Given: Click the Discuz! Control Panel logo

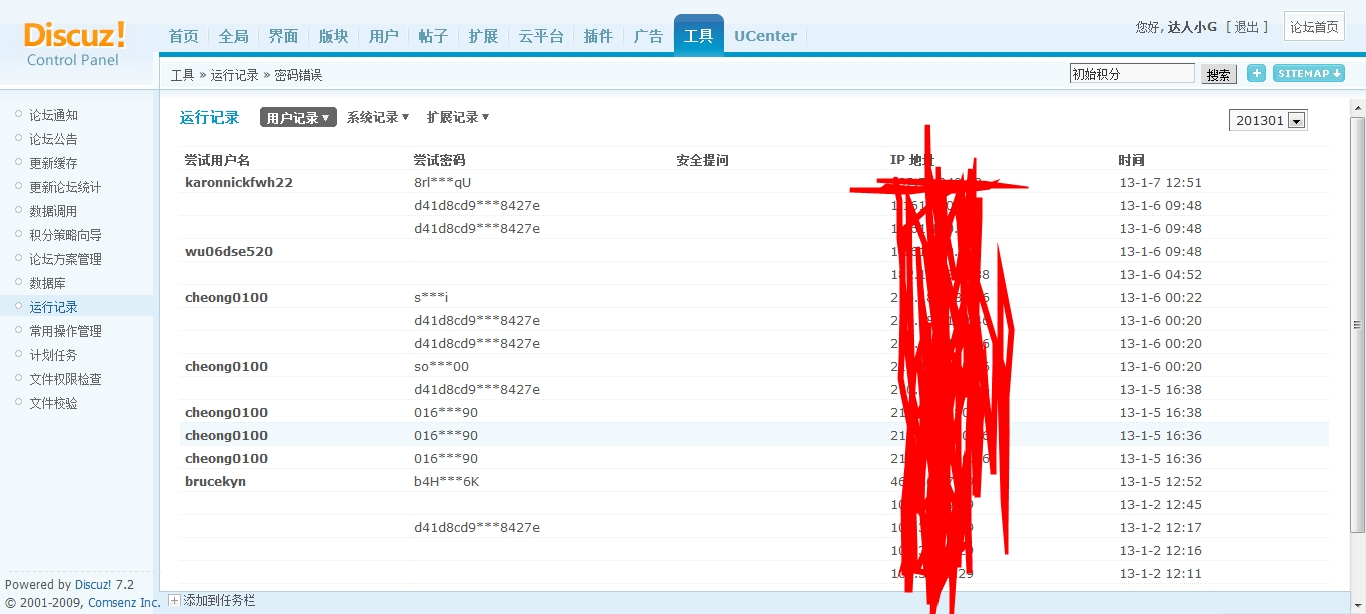Looking at the screenshot, I should [75, 44].
